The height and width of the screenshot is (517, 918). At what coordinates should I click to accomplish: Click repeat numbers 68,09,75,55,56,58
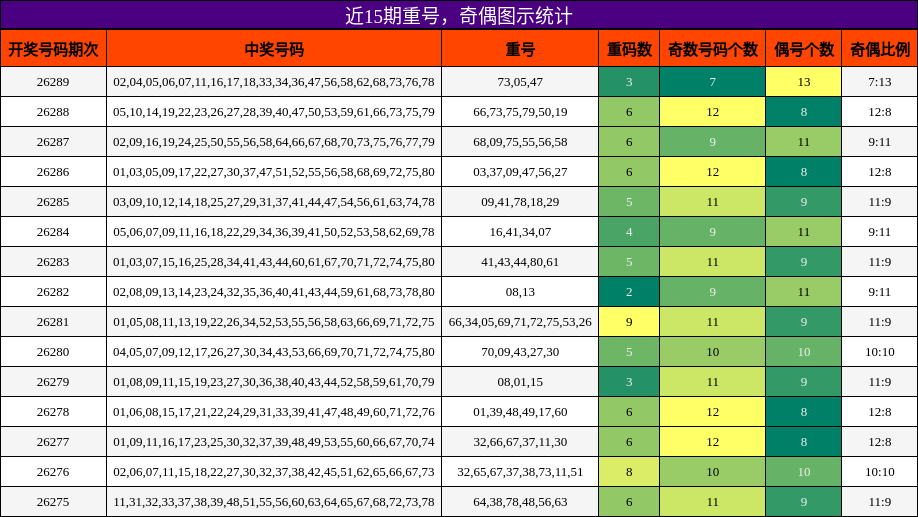[x=520, y=142]
